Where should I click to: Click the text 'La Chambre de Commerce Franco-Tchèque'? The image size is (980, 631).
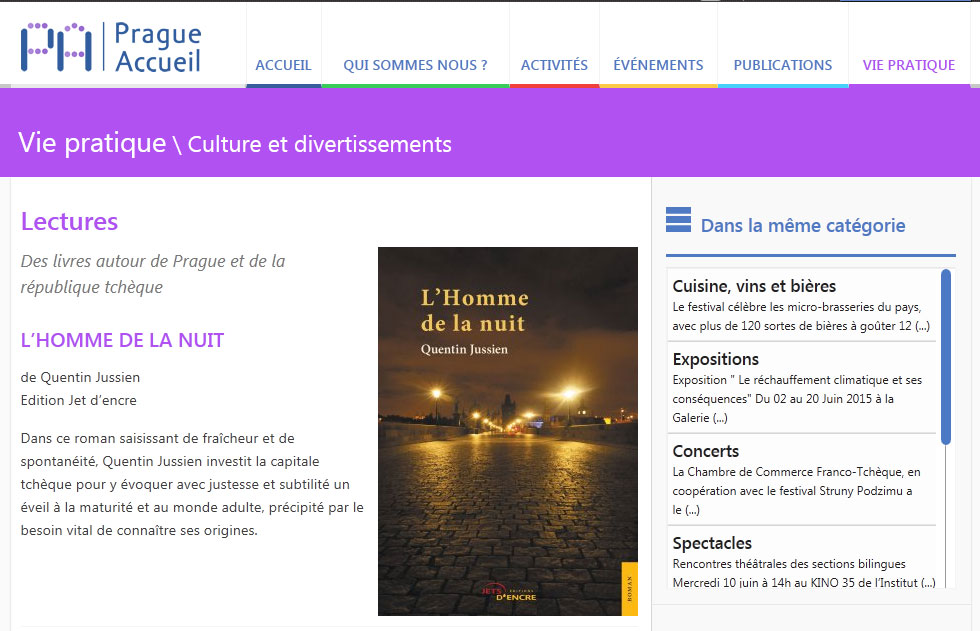coord(797,490)
